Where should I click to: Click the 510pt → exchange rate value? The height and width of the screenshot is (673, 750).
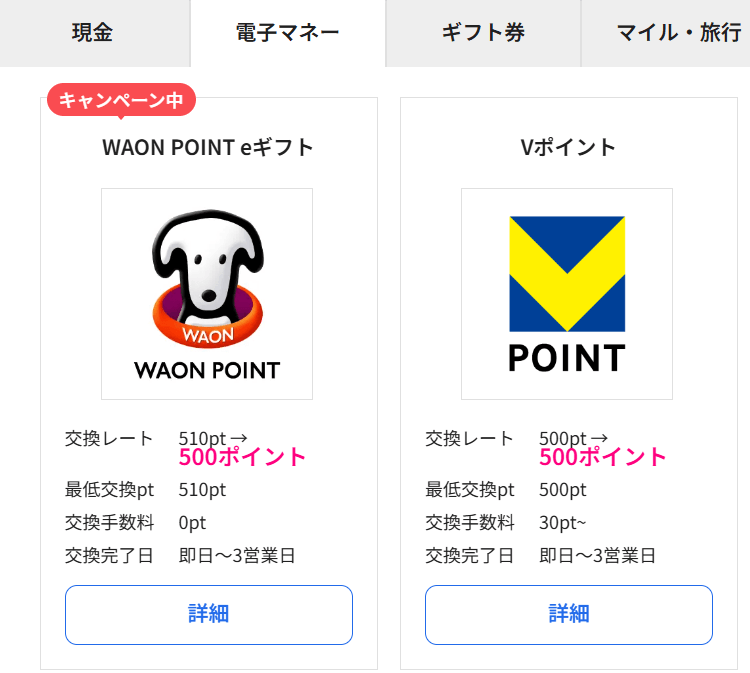[x=212, y=438]
